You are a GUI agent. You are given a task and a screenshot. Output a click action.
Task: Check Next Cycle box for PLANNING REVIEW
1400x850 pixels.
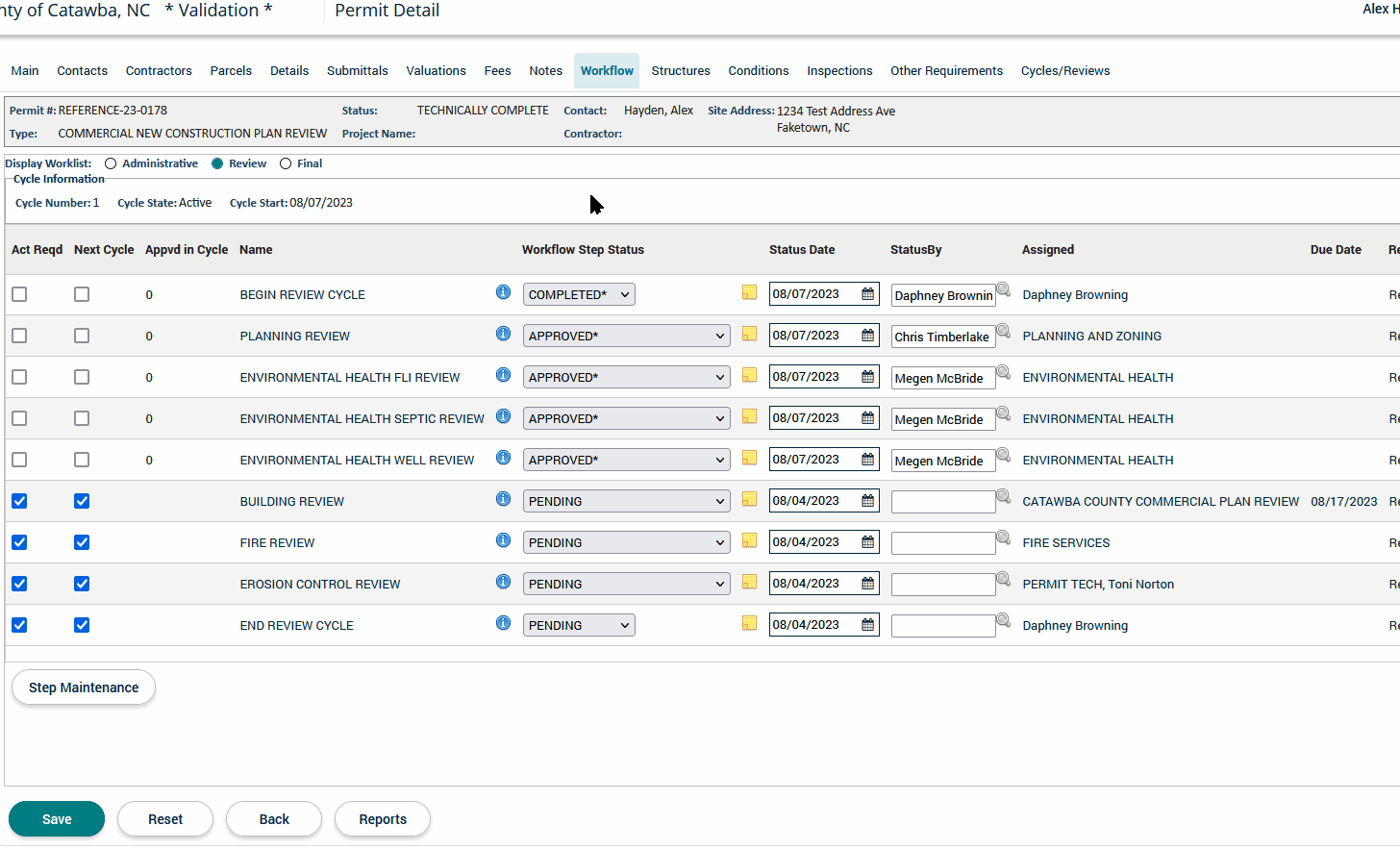(82, 336)
